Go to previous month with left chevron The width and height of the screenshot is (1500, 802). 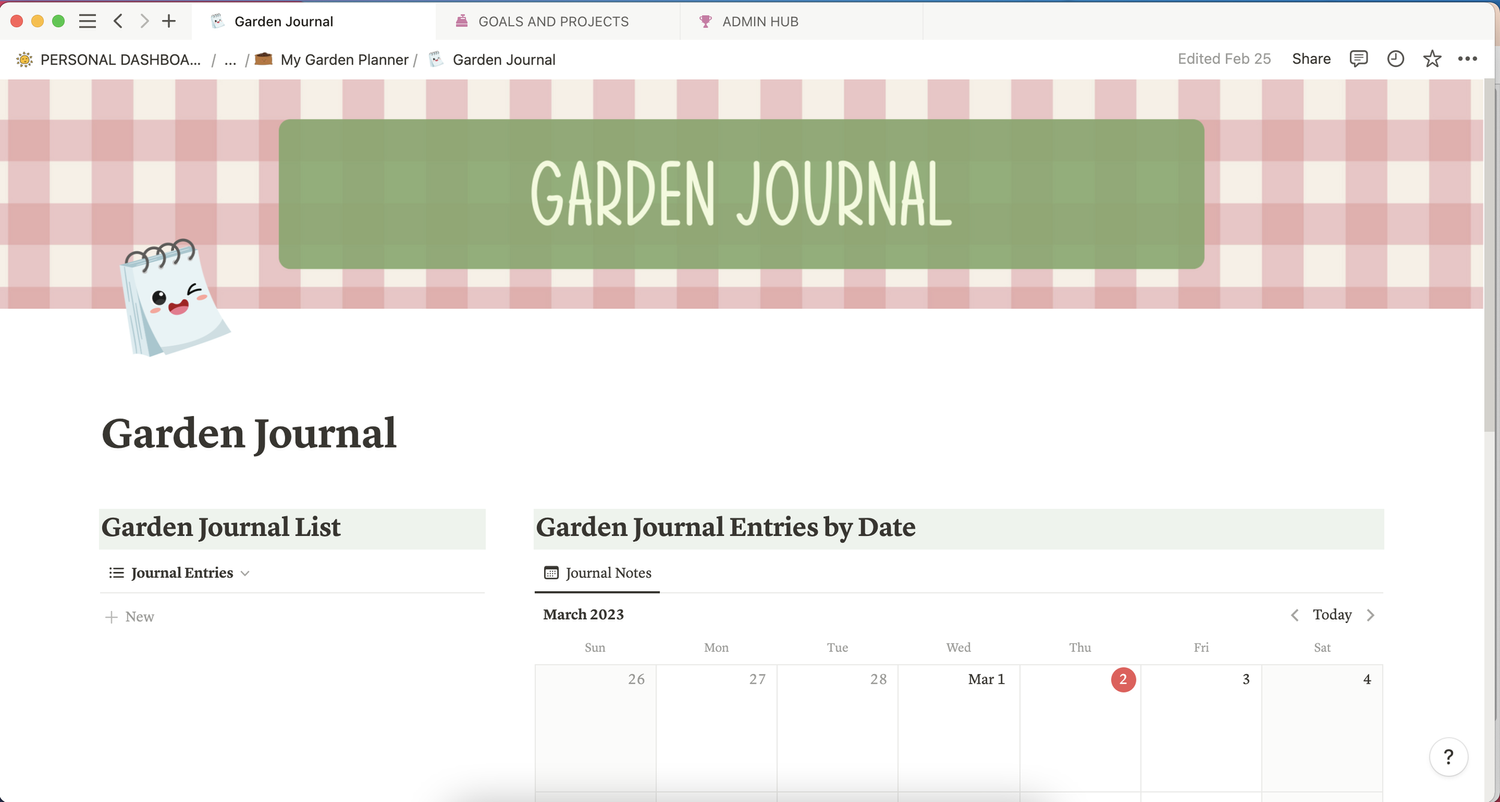point(1294,614)
